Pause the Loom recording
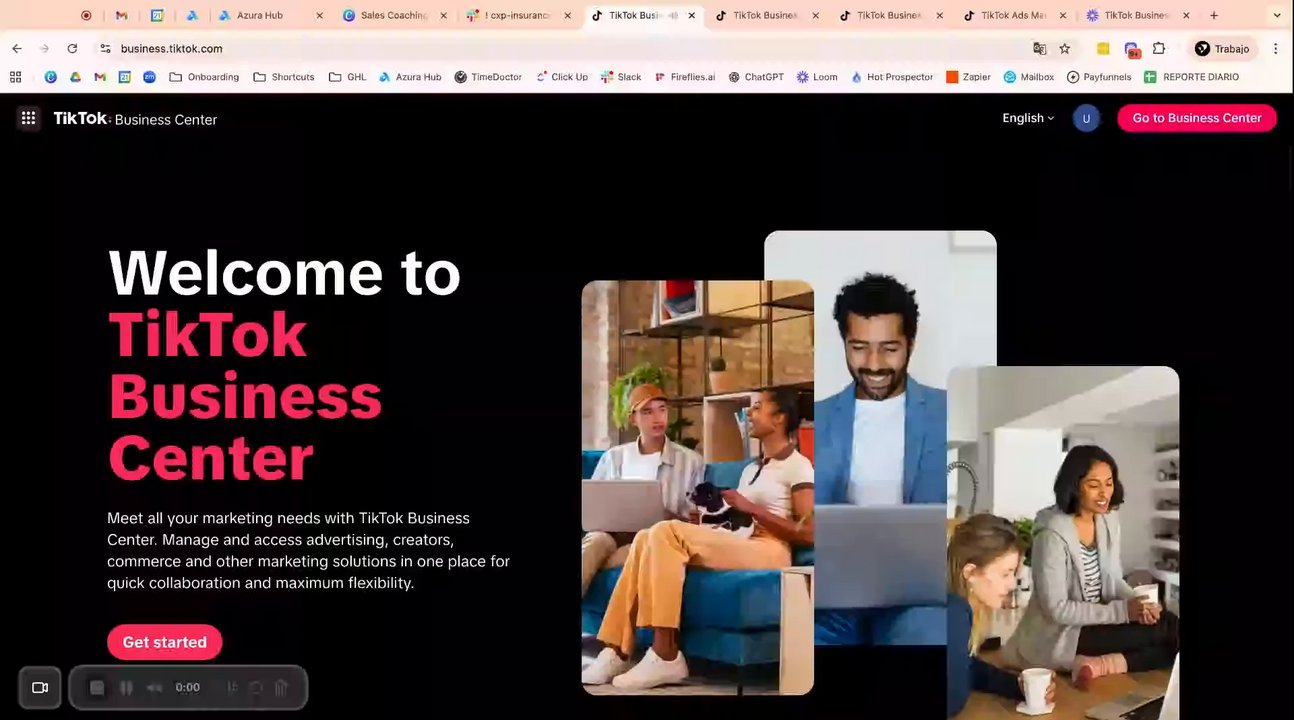This screenshot has width=1294, height=720. [x=126, y=687]
